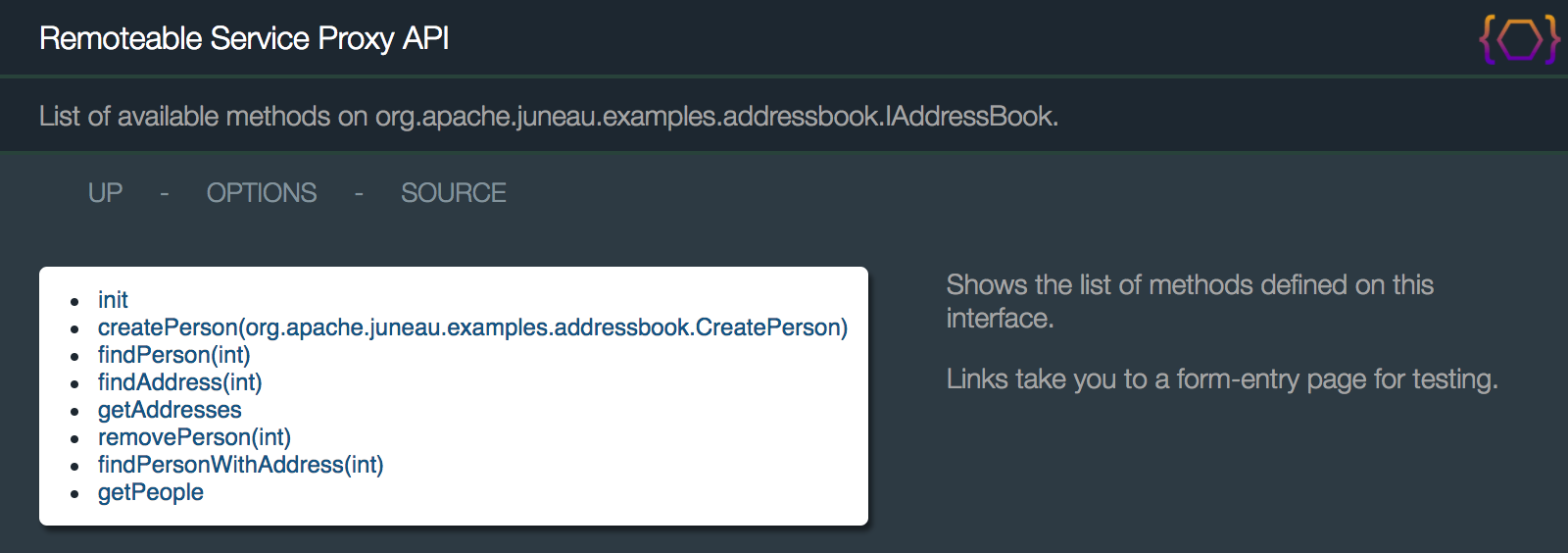1568x553 pixels.
Task: Open the OPTIONS navigation link
Action: [262, 193]
